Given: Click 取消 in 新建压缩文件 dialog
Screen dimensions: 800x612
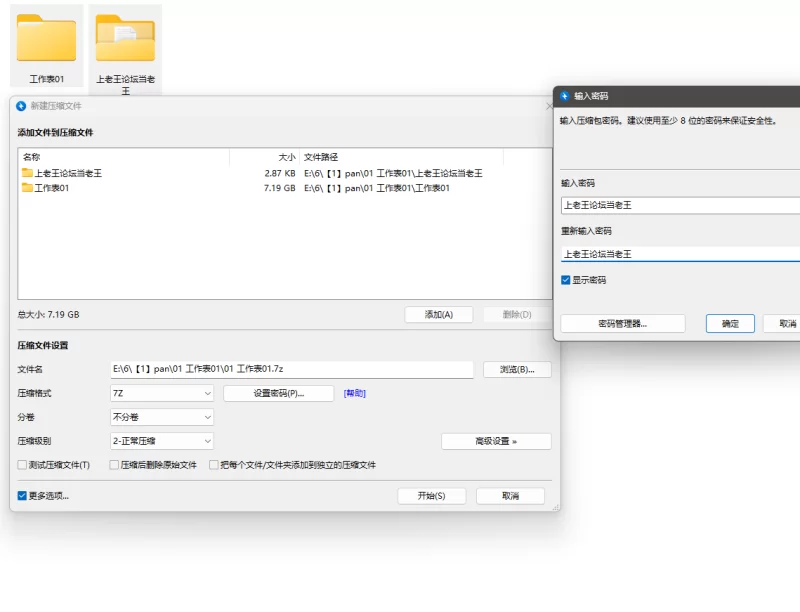Looking at the screenshot, I should [x=510, y=496].
